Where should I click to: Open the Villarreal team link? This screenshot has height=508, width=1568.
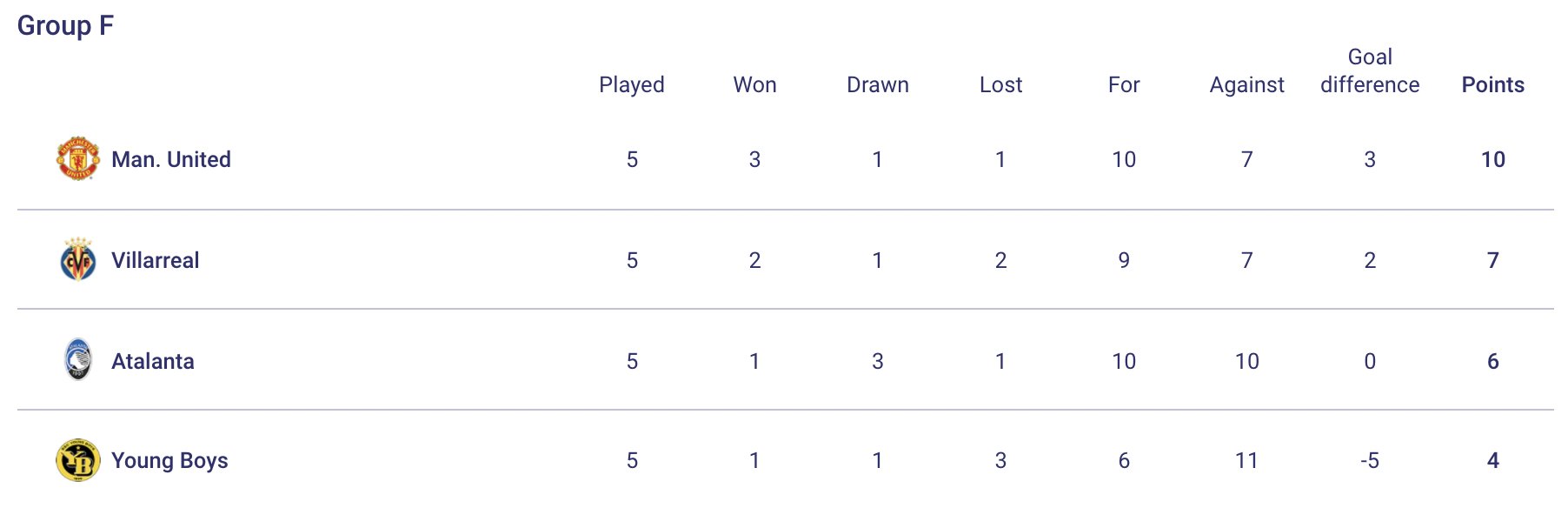pos(156,260)
